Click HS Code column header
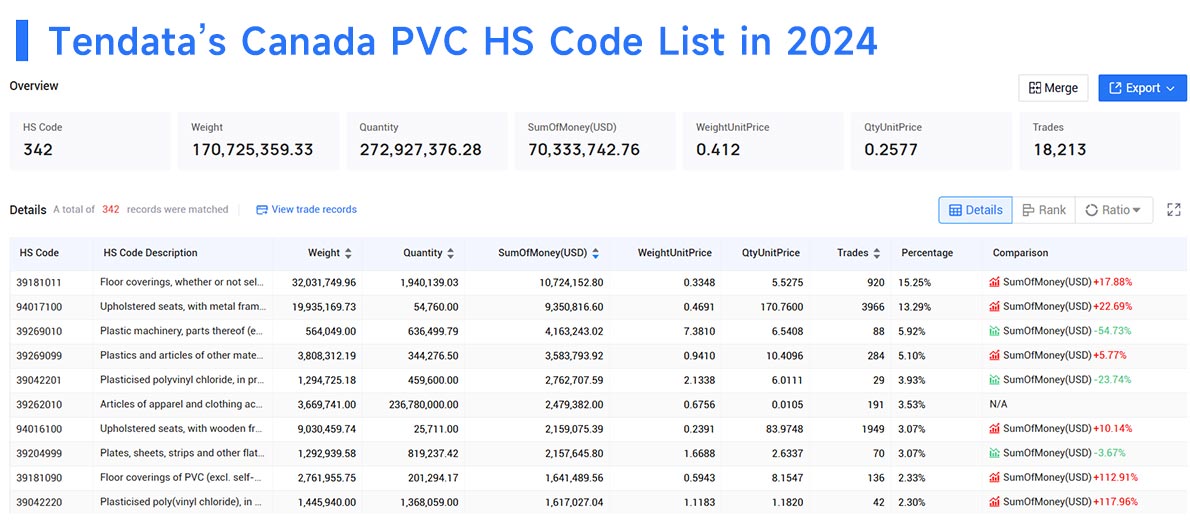 coord(38,253)
